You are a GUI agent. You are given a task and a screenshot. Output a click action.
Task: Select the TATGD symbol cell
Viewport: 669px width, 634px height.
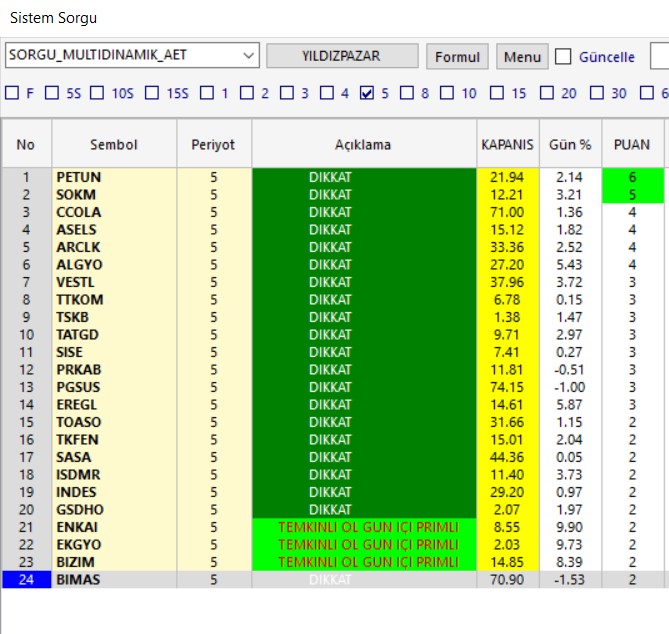point(114,334)
